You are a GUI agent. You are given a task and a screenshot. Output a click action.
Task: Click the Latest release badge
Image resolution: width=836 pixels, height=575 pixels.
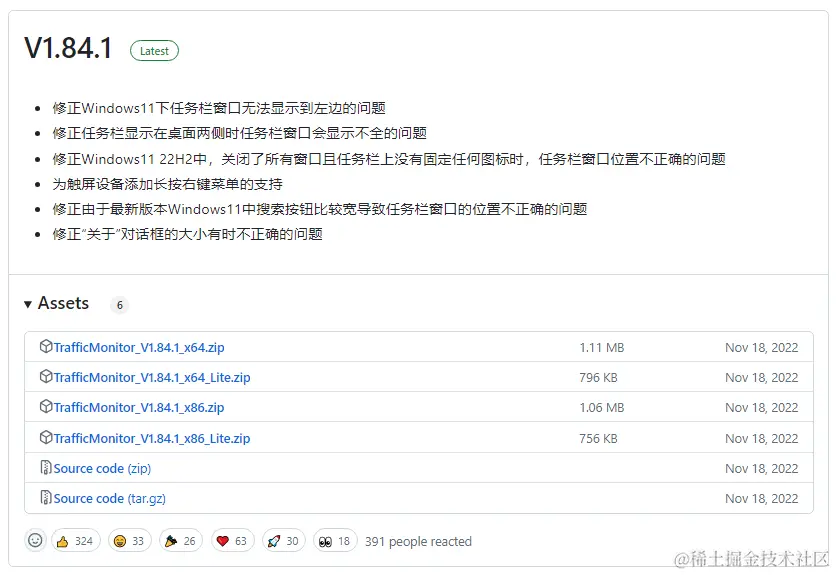pyautogui.click(x=154, y=51)
